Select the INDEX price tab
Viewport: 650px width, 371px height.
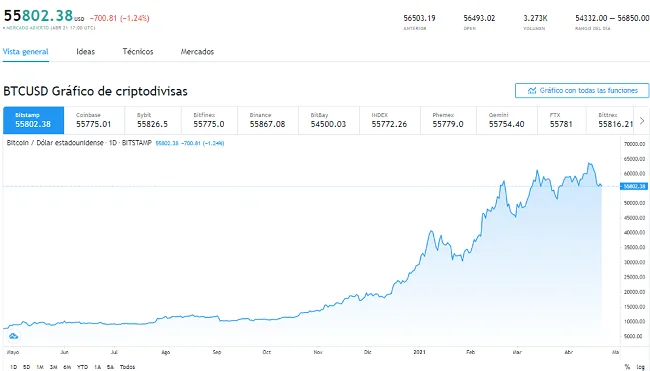pos(390,120)
